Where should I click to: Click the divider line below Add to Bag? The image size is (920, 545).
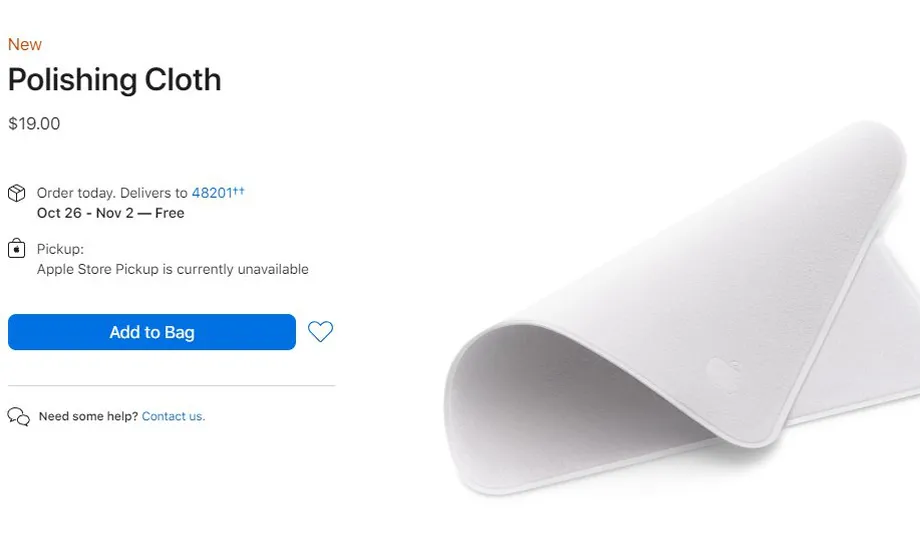click(171, 385)
